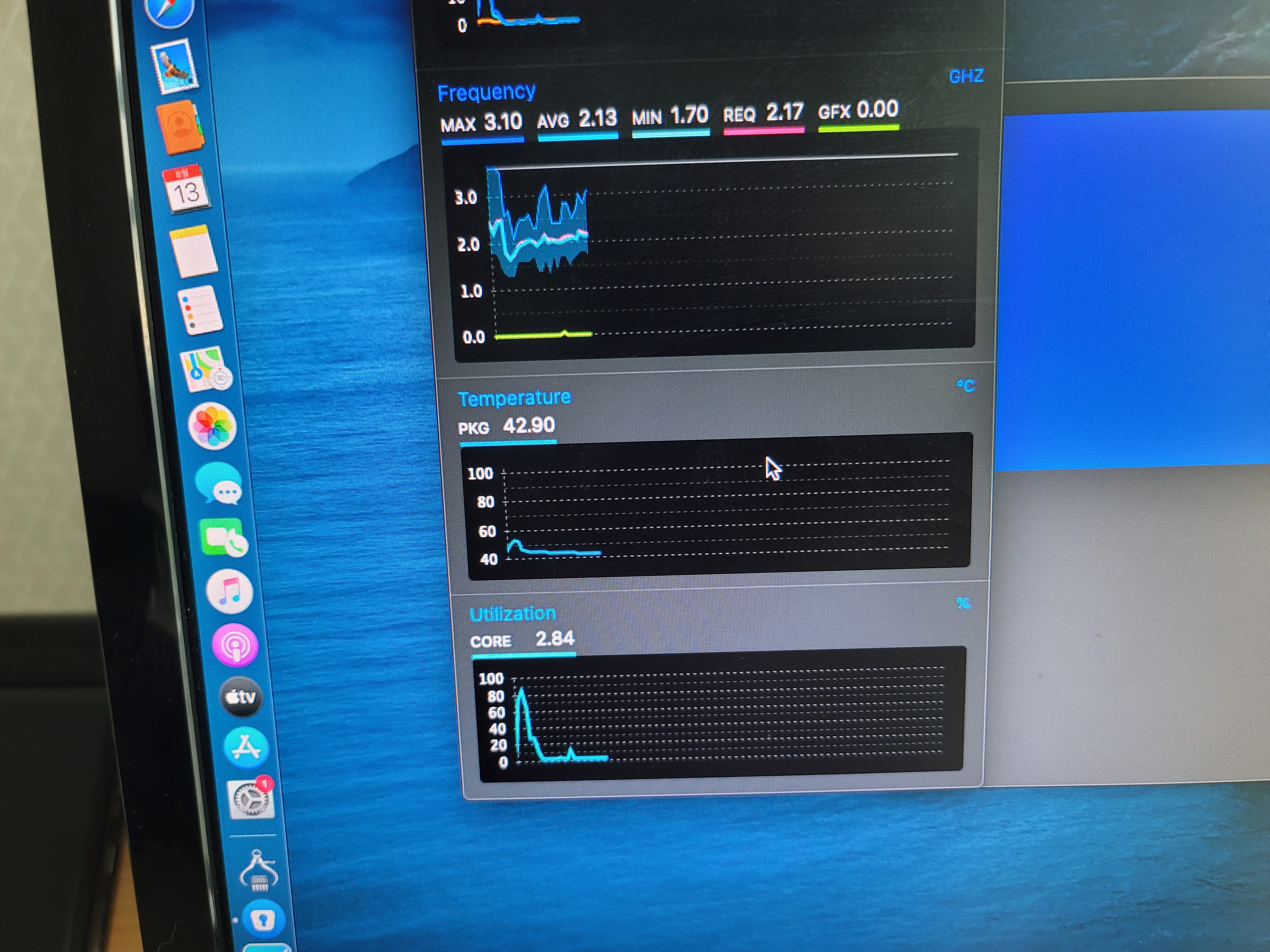Open Podcasts from the Dock
Viewport: 1270px width, 952px height.
point(235,645)
